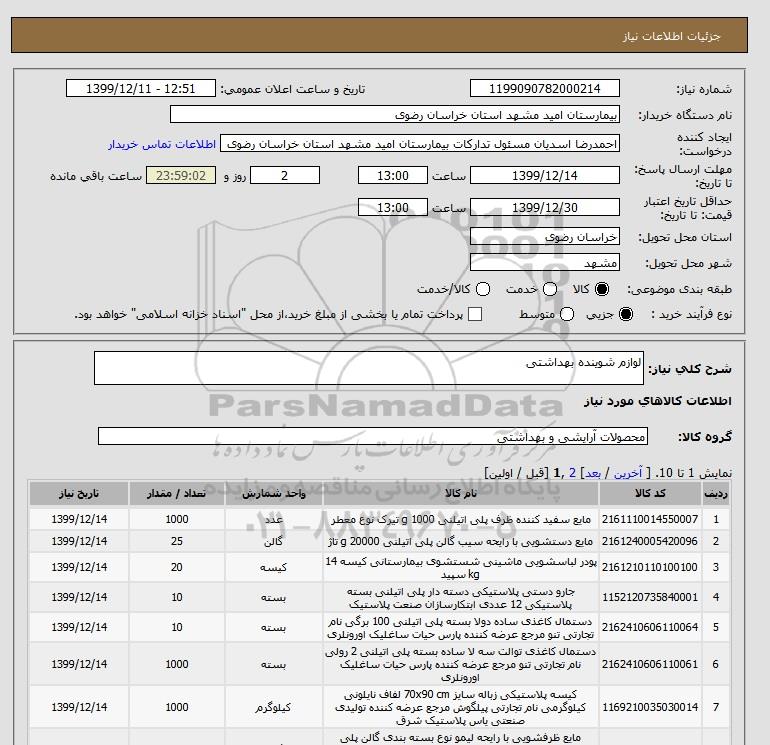Click the نام کالا column header

click(x=461, y=494)
